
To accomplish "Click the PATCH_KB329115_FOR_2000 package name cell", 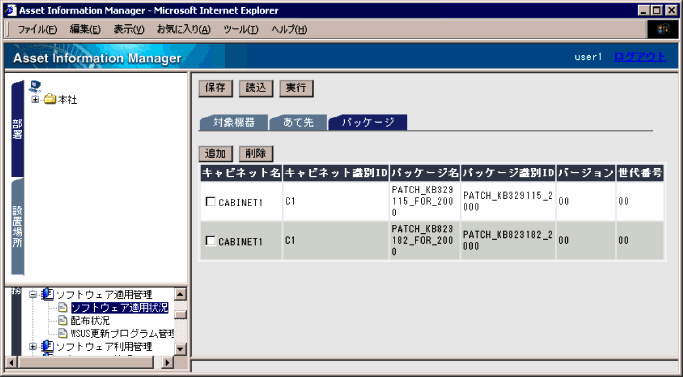I will [x=425, y=201].
